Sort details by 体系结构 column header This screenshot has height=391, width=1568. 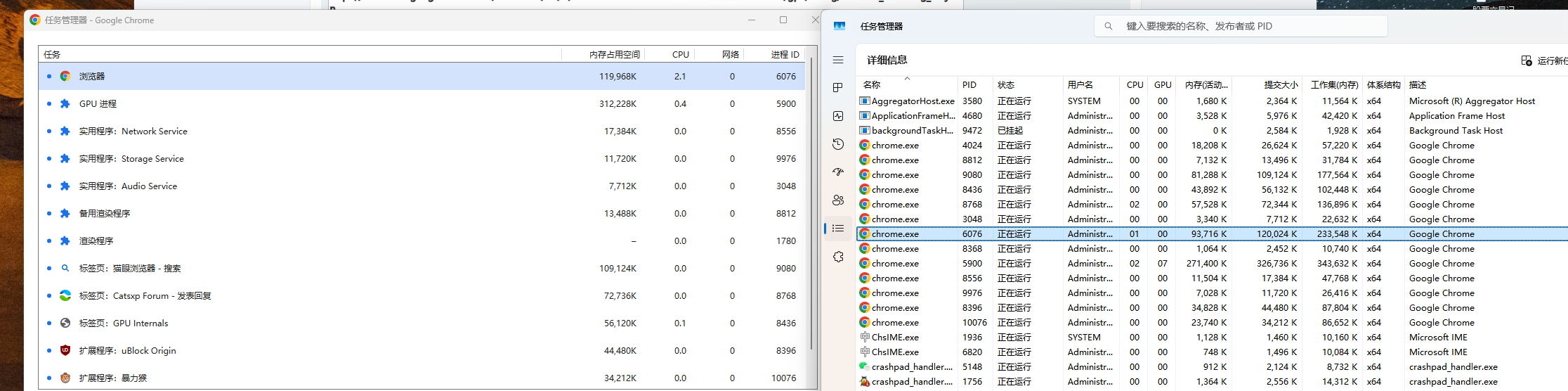(x=1384, y=84)
